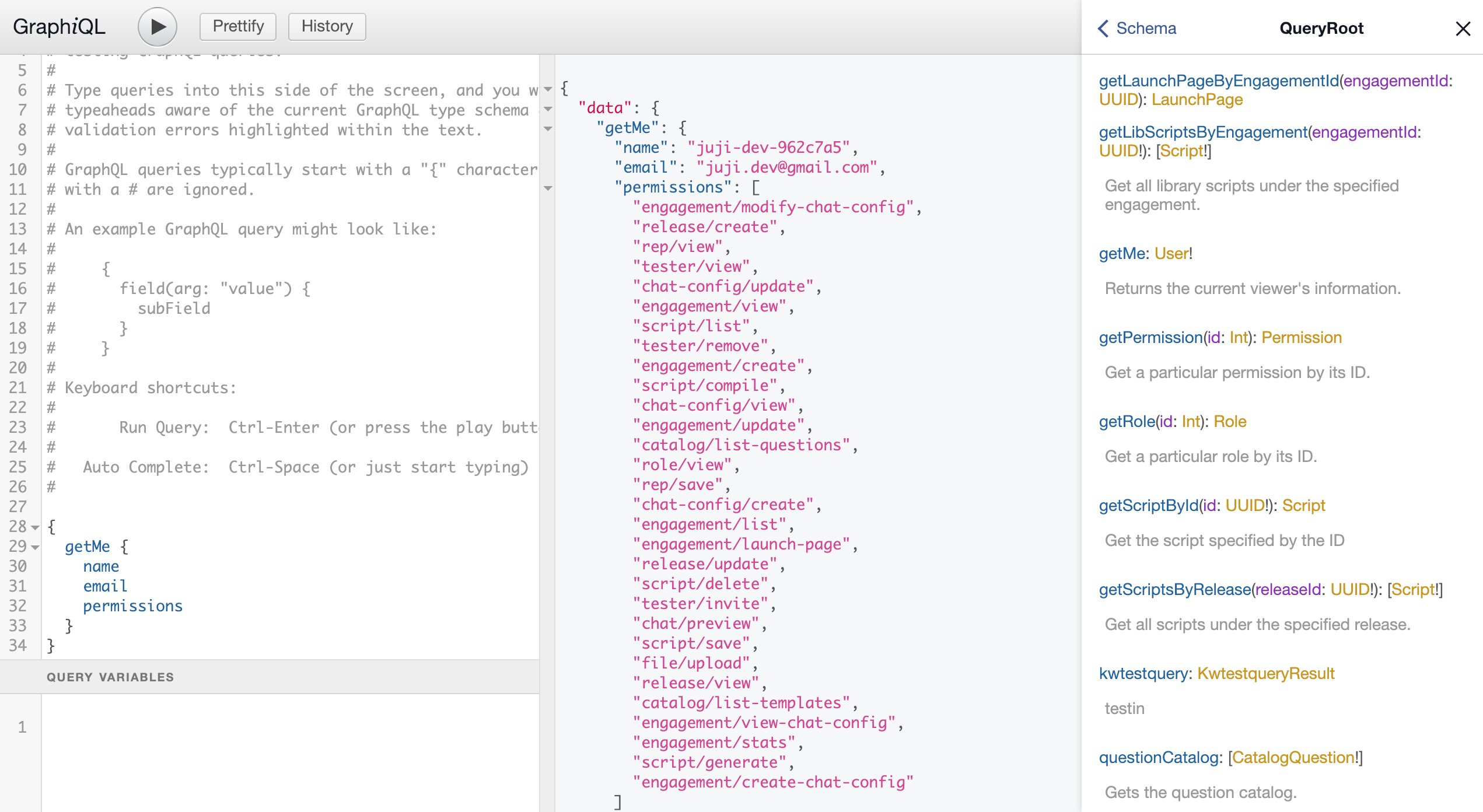Click into the query variables editor line 1
The image size is (1483, 812).
point(290,727)
